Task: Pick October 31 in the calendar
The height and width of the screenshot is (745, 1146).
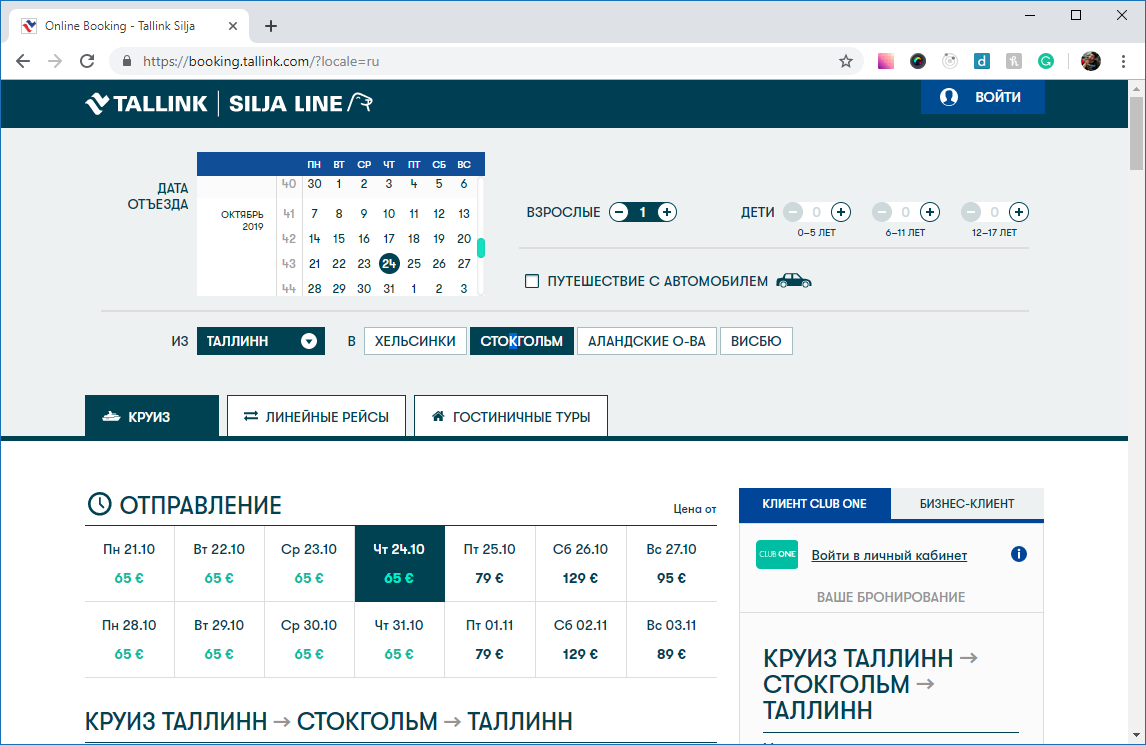Action: 389,289
